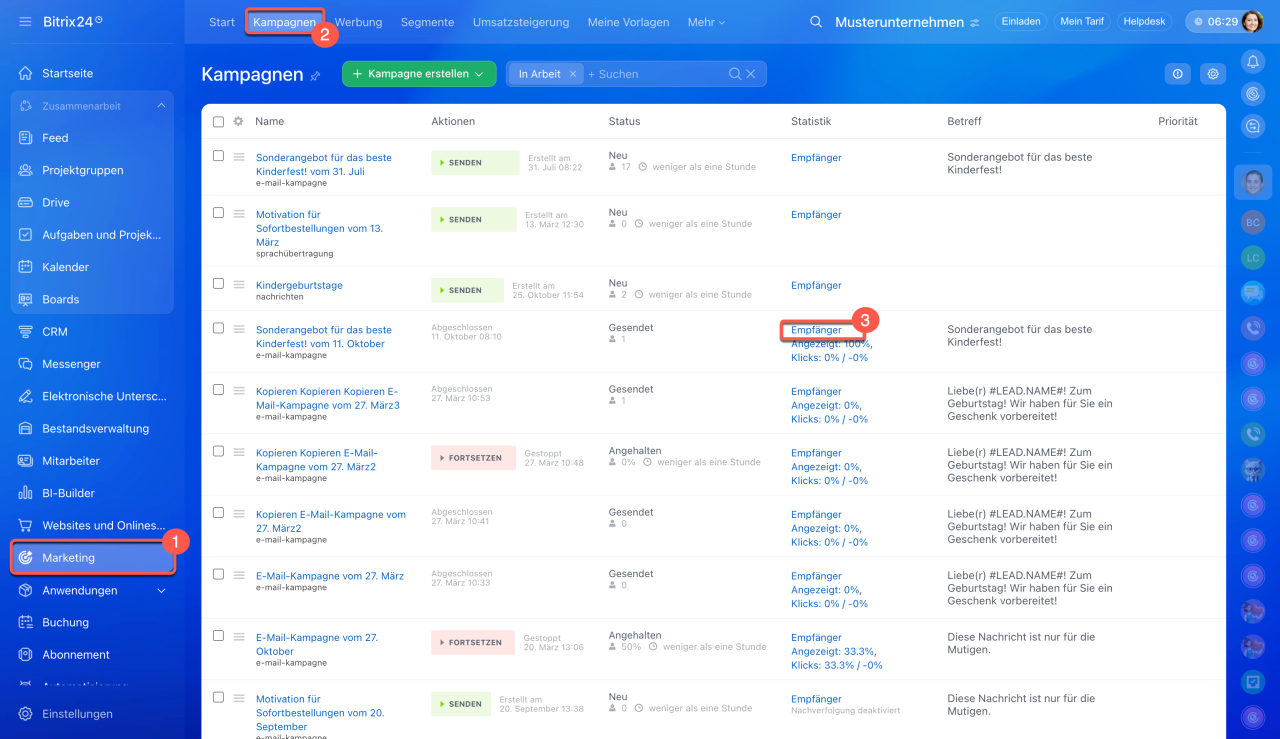Expand the Kampagne erstellen dropdown arrow
Screen dimensions: 1280x739
click(479, 74)
